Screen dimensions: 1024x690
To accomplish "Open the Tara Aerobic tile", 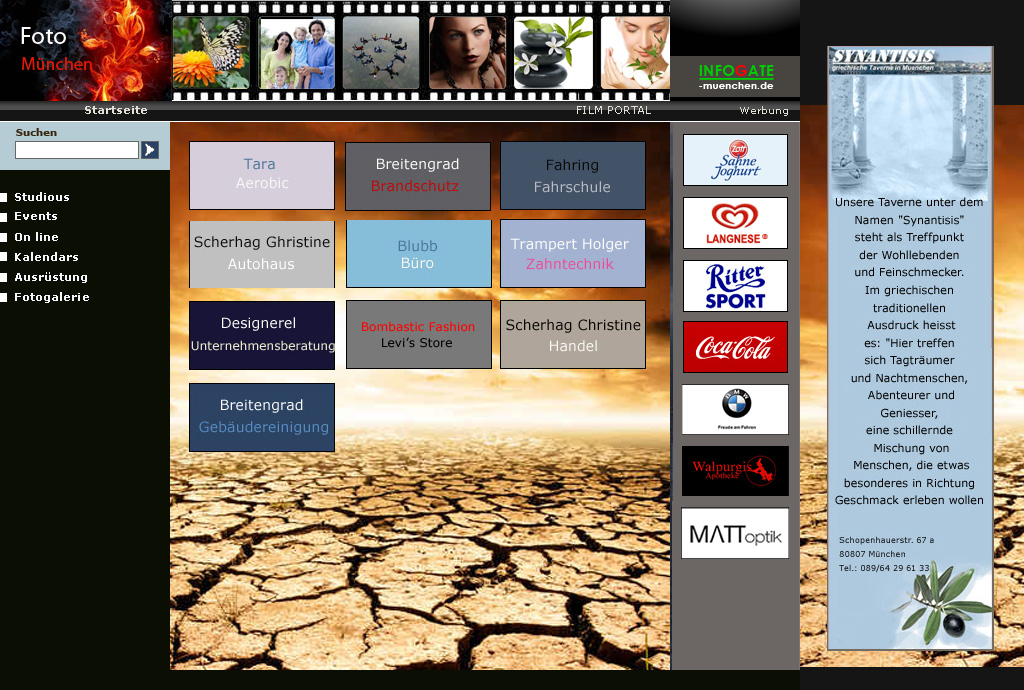I will (x=262, y=176).
